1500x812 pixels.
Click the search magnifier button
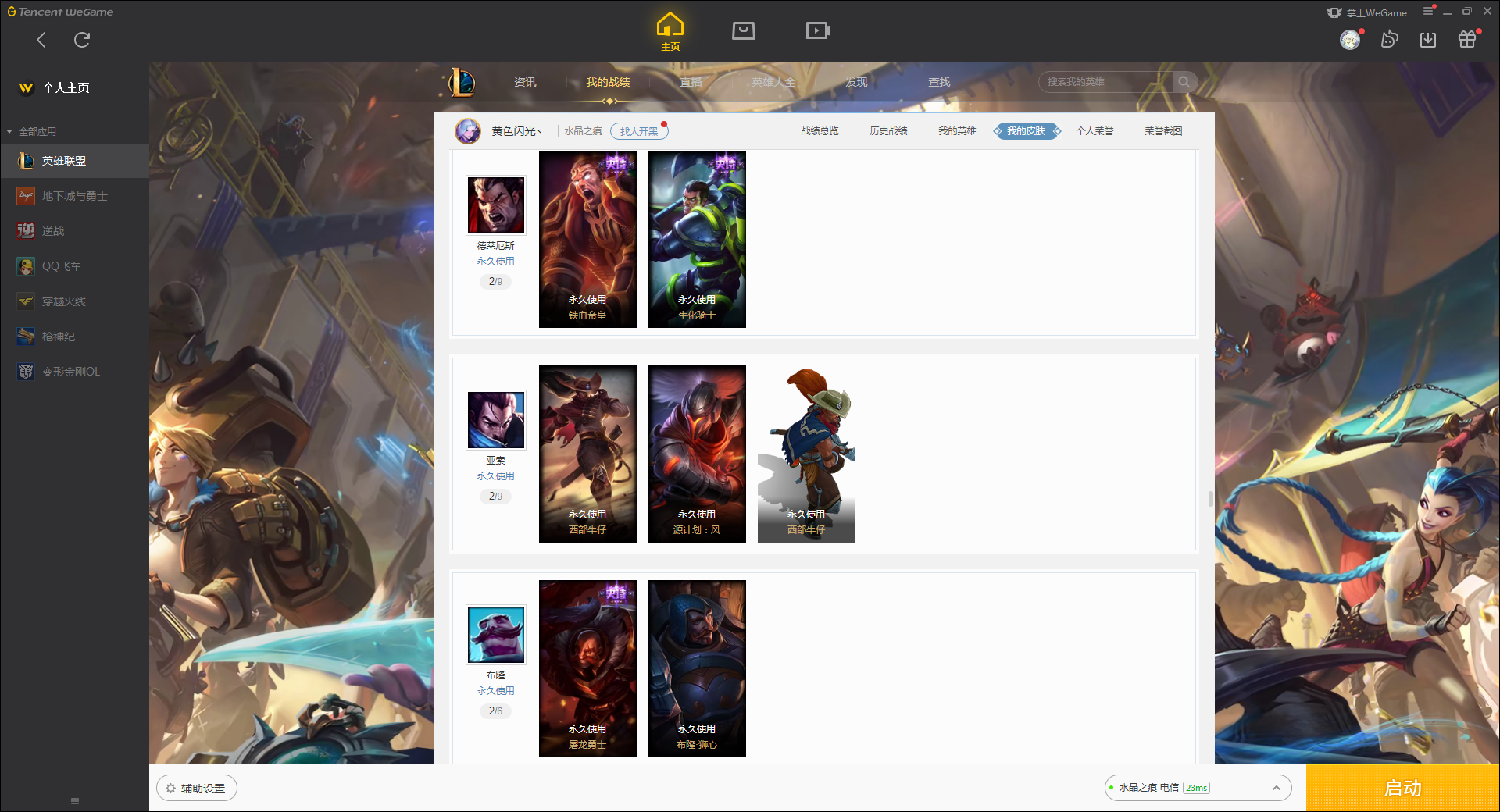click(x=1184, y=82)
